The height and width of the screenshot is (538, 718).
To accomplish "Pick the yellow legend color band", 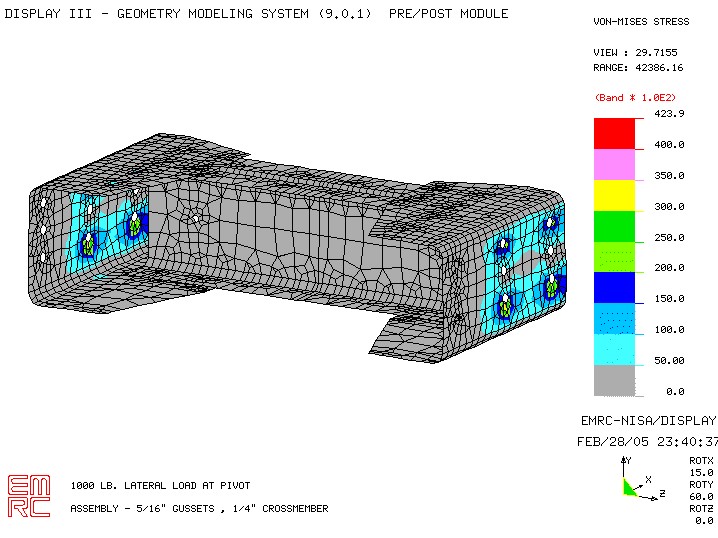I will point(614,195).
